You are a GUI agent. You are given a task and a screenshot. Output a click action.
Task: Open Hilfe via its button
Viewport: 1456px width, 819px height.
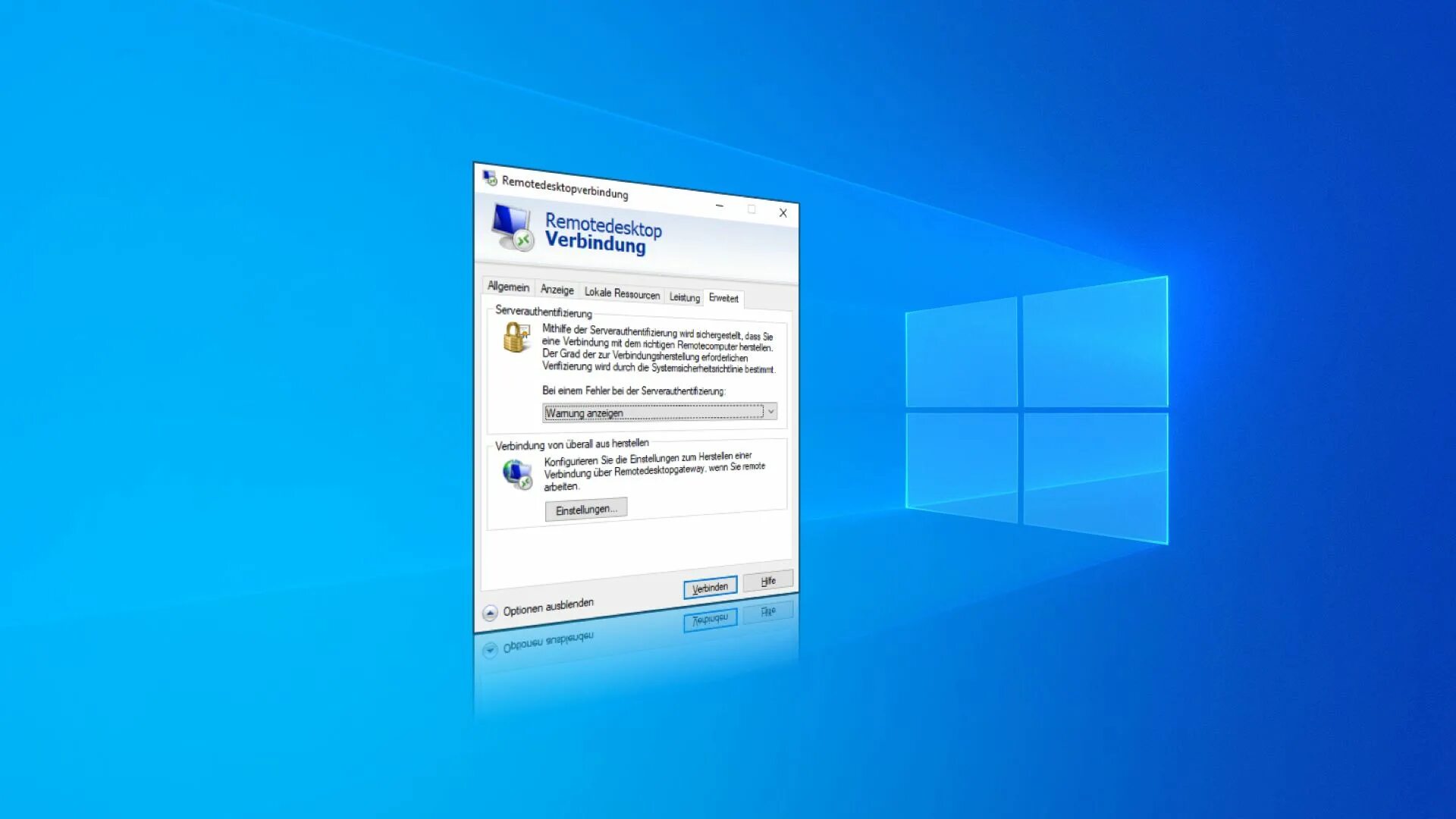(767, 581)
